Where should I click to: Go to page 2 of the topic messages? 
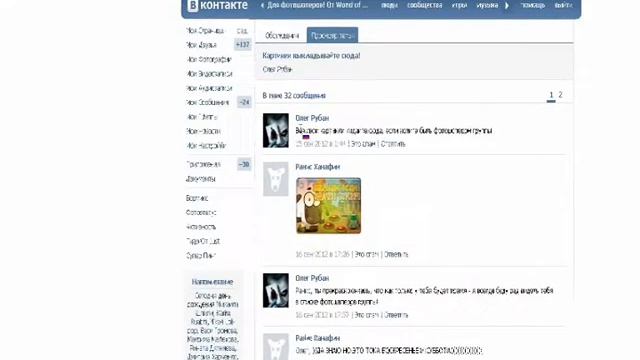560,95
